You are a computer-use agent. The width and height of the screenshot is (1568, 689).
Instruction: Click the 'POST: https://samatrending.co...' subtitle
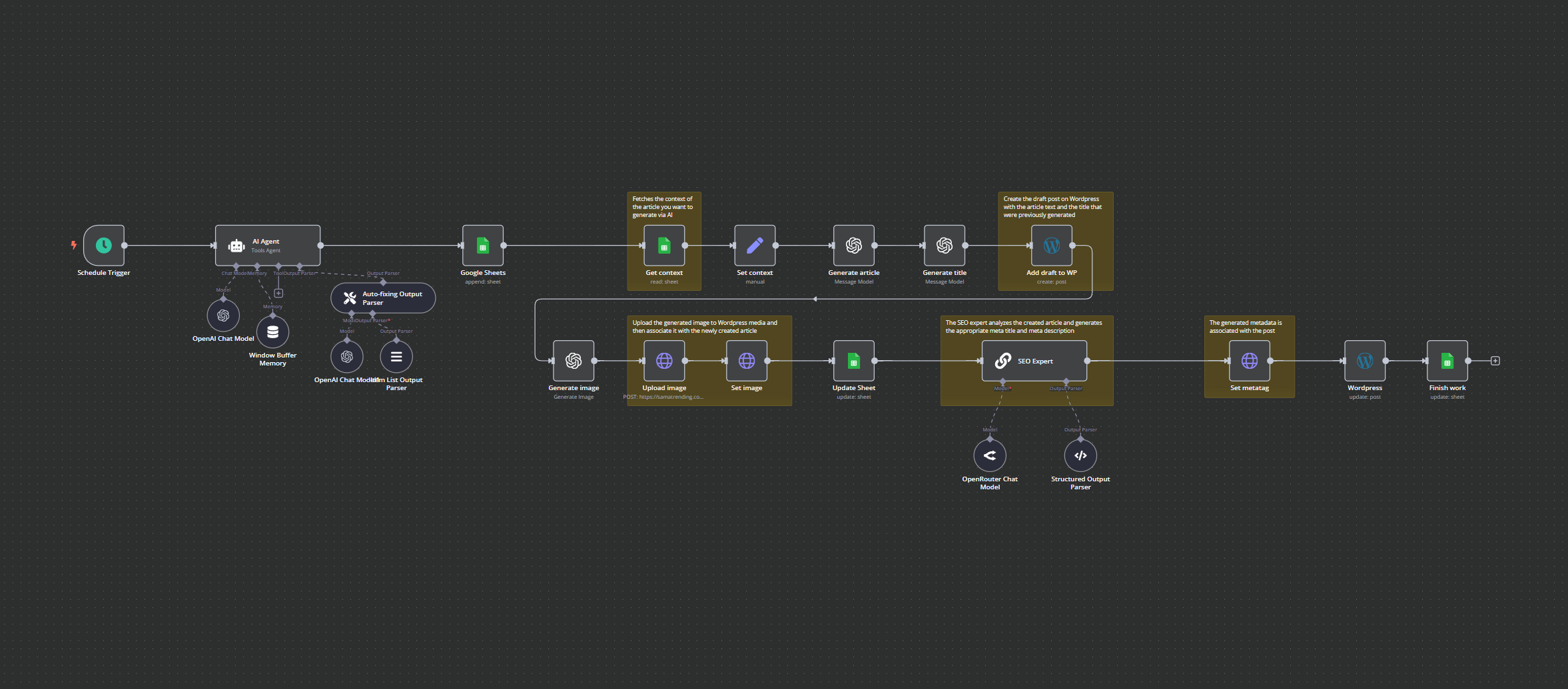click(x=663, y=397)
